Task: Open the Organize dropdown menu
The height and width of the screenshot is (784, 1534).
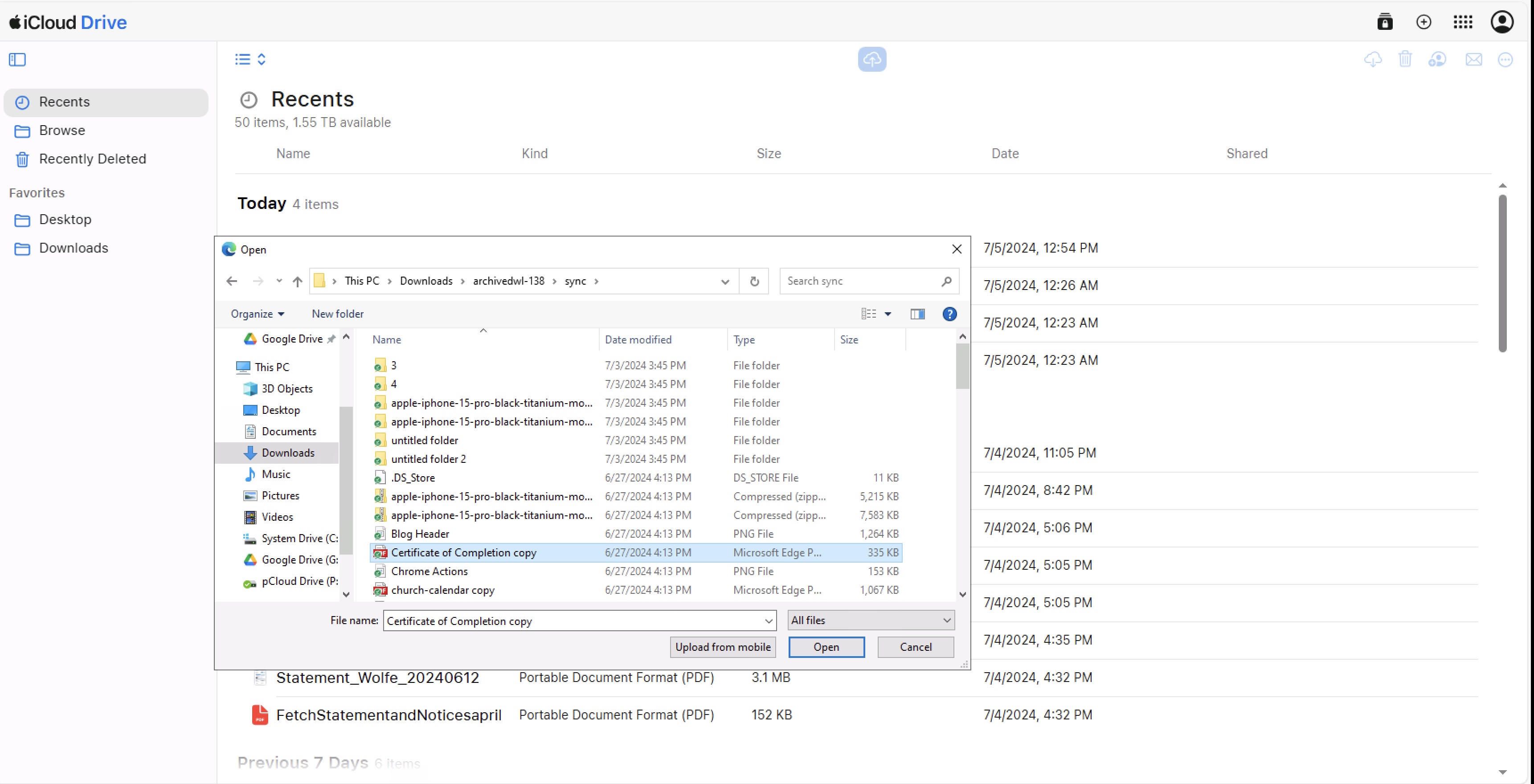Action: (x=257, y=314)
